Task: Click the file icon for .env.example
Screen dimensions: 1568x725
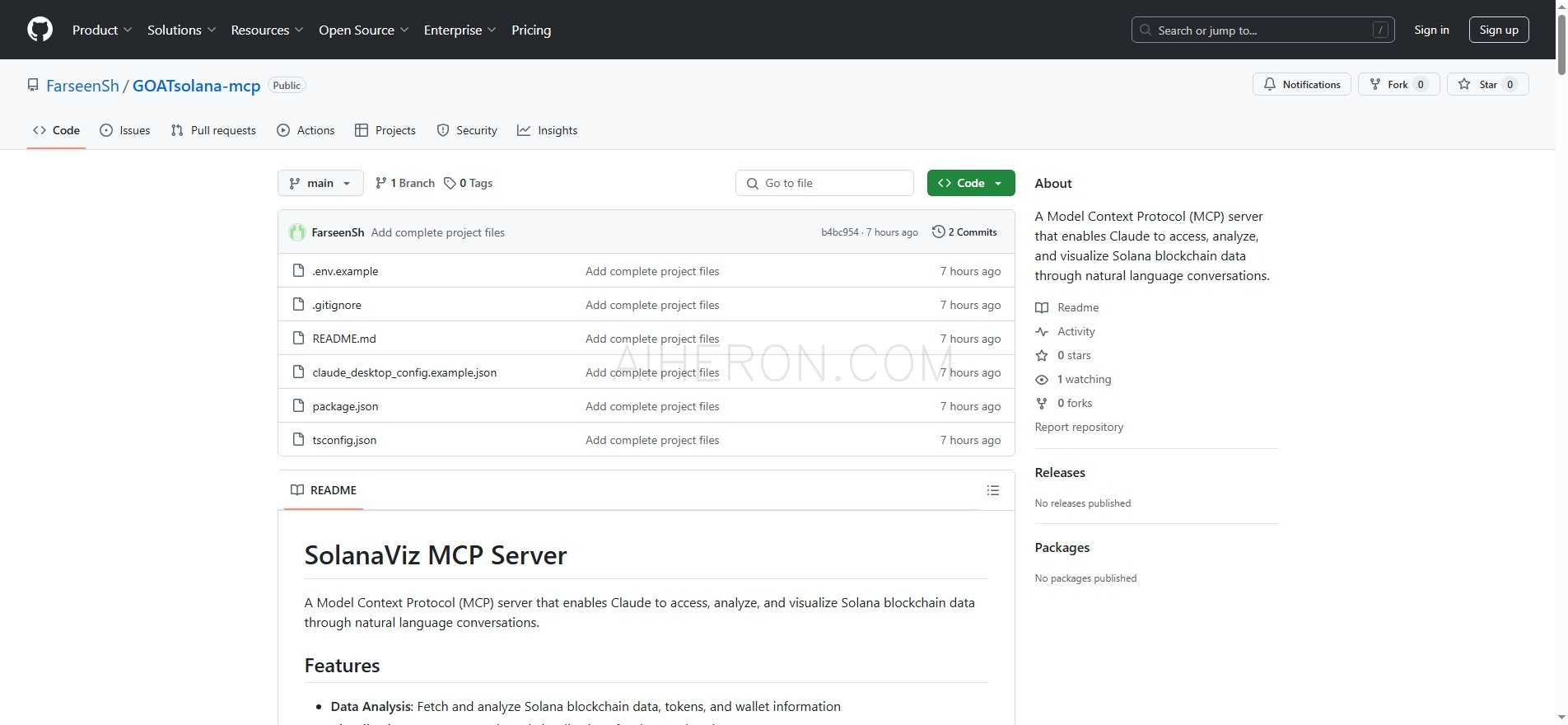Action: click(x=299, y=270)
